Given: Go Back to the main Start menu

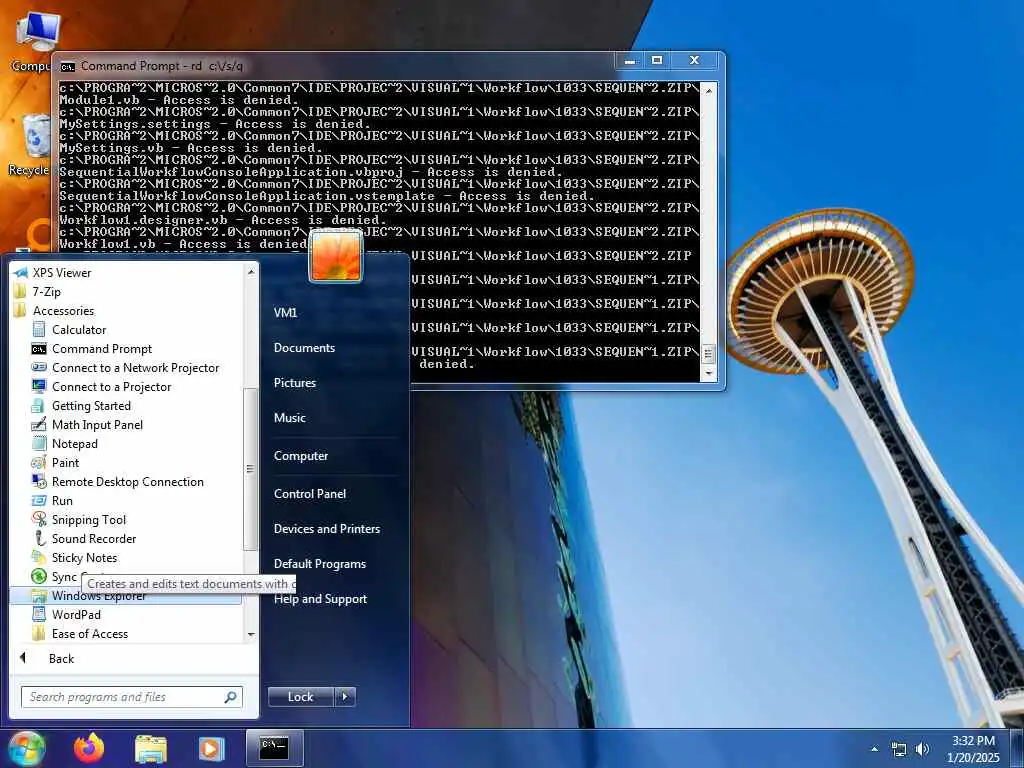Looking at the screenshot, I should click(x=61, y=658).
